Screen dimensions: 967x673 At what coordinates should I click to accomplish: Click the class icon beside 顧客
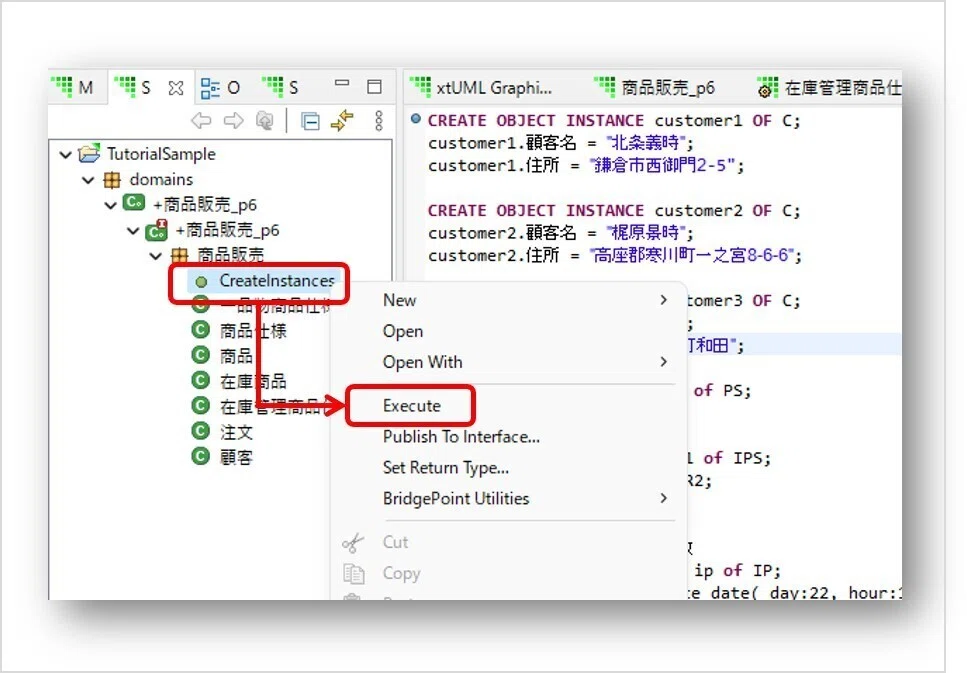(x=200, y=456)
